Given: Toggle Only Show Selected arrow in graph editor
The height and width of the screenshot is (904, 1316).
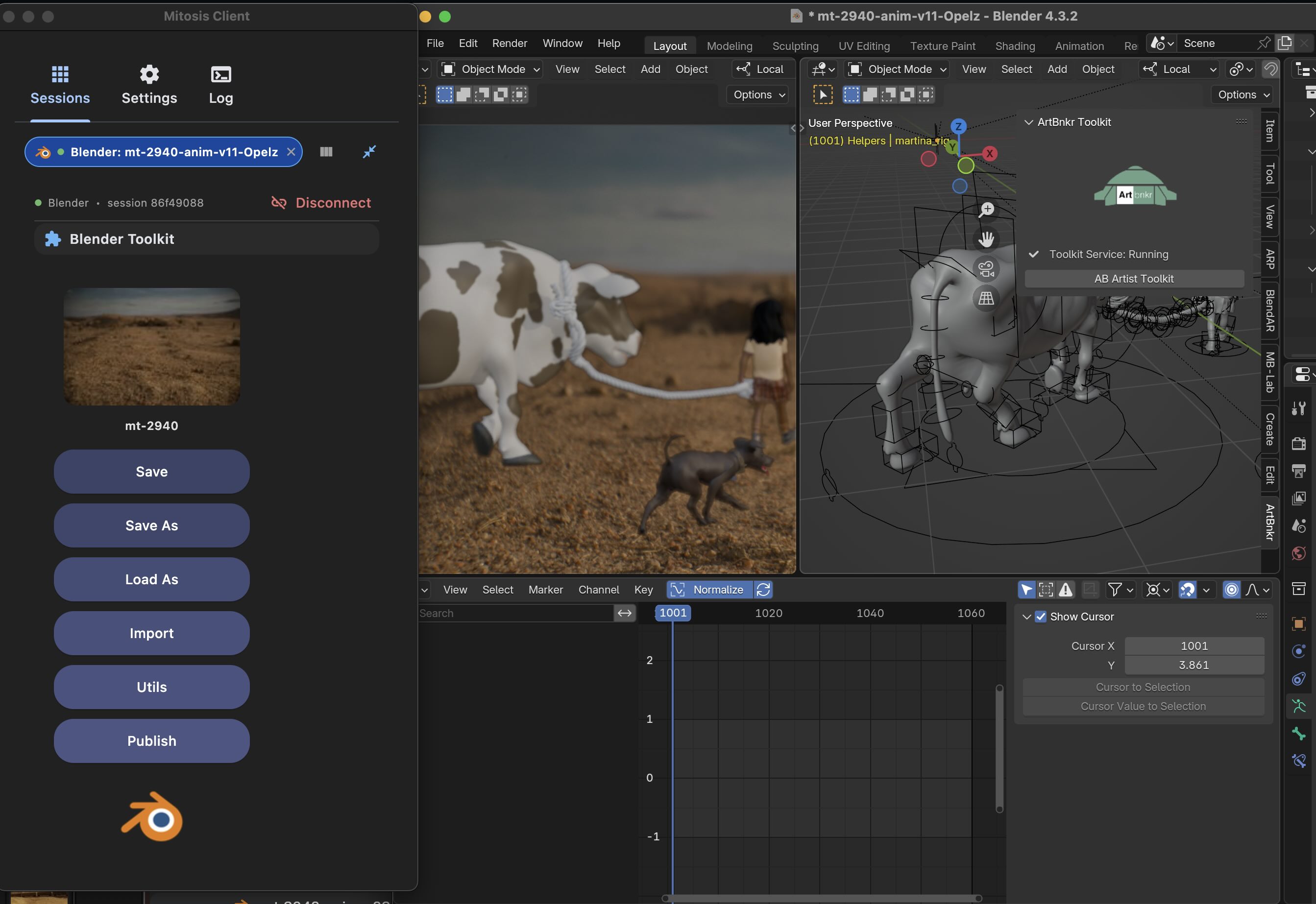Looking at the screenshot, I should click(1027, 590).
